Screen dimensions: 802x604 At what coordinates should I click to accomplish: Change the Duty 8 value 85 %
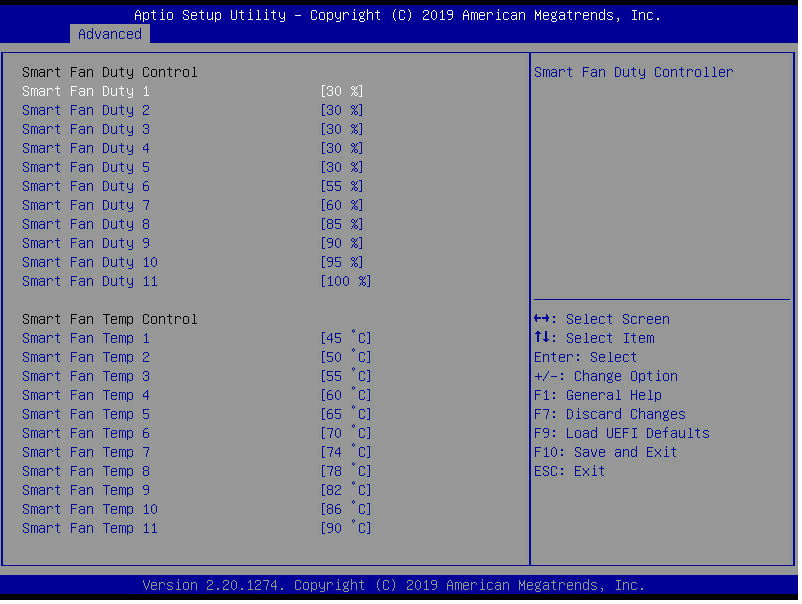tap(342, 224)
